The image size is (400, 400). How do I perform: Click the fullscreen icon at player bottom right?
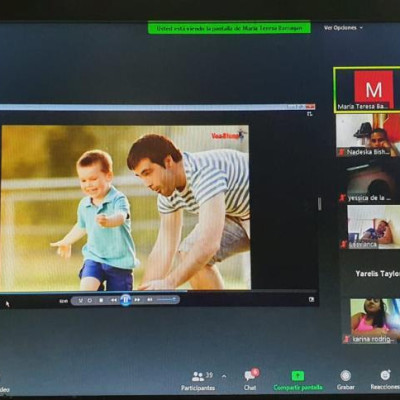(x=311, y=300)
